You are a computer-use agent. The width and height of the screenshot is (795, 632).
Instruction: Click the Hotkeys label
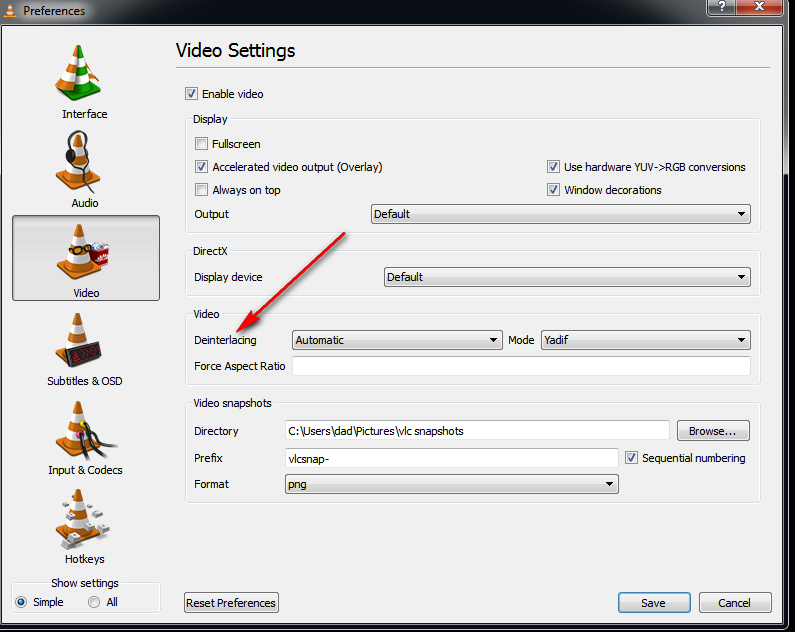pyautogui.click(x=85, y=559)
